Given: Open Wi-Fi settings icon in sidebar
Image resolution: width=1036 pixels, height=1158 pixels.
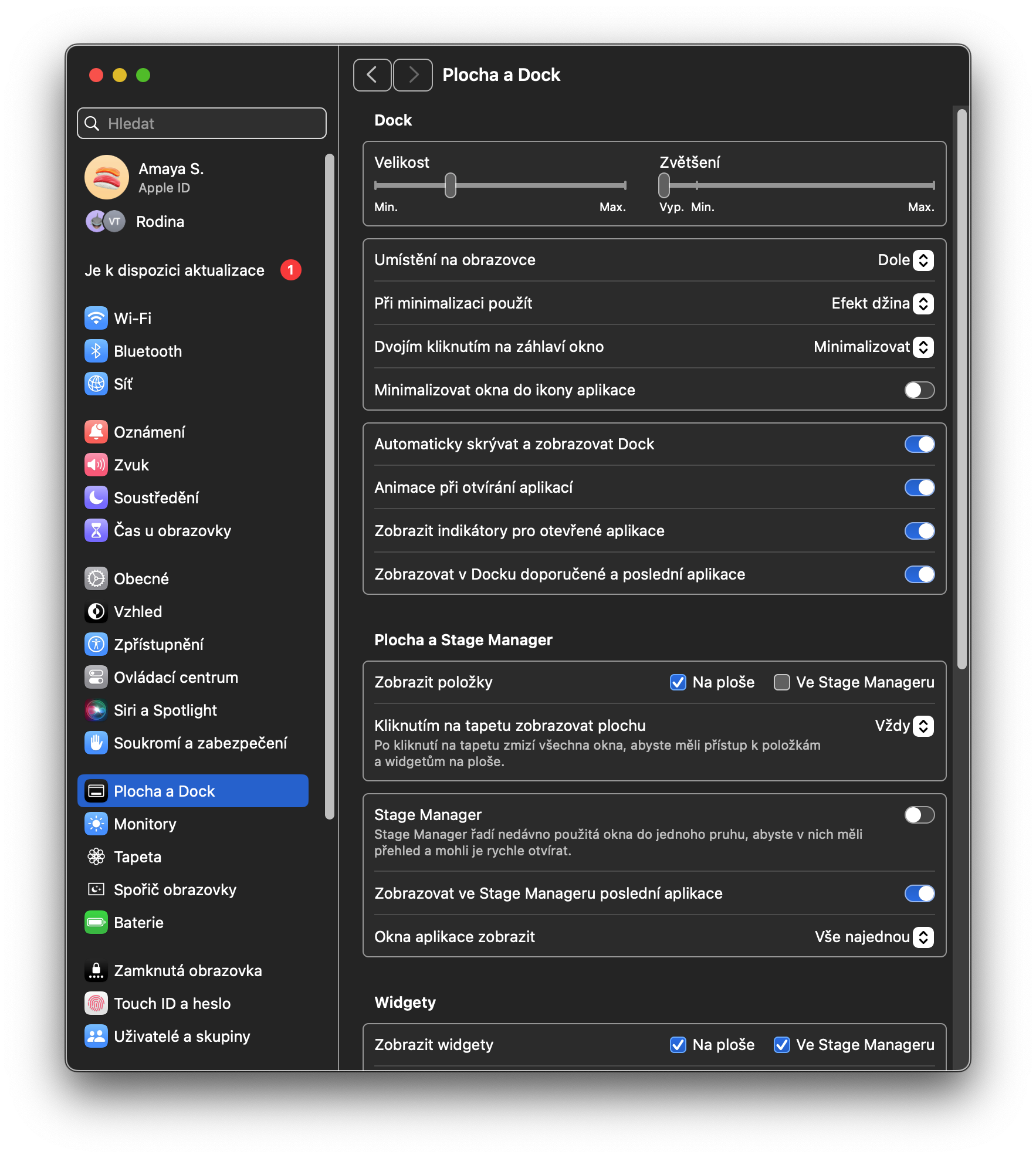Looking at the screenshot, I should [96, 319].
